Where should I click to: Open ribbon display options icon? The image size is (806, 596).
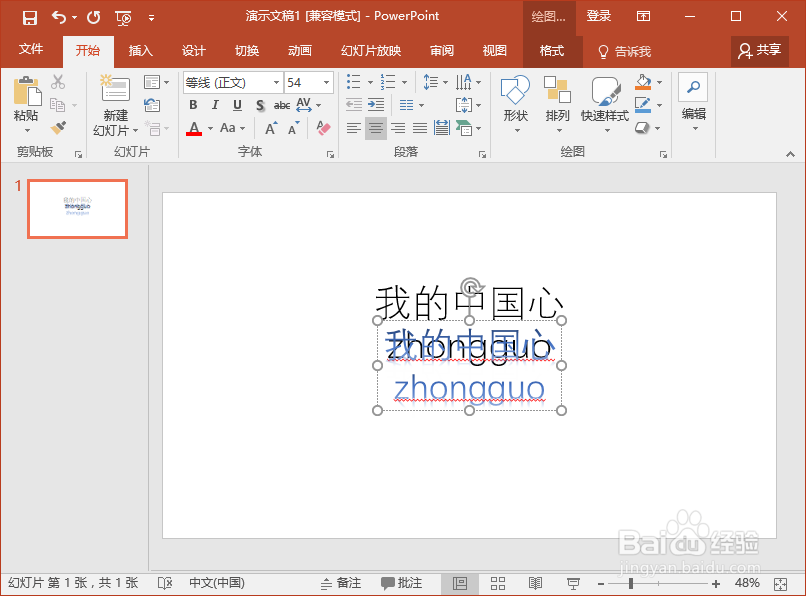pos(644,16)
